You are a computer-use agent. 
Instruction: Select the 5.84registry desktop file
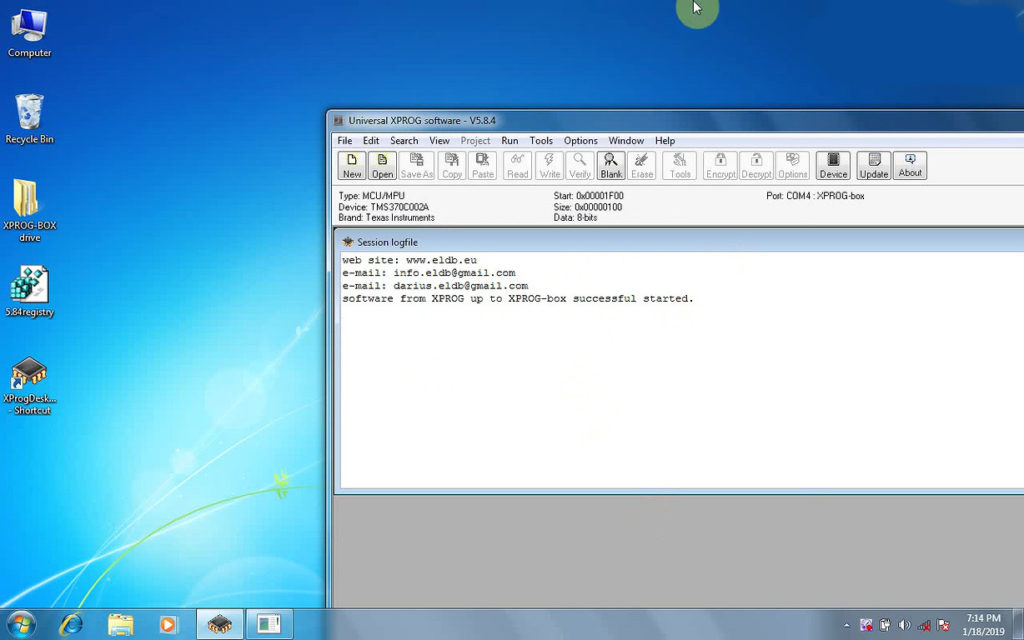(29, 291)
